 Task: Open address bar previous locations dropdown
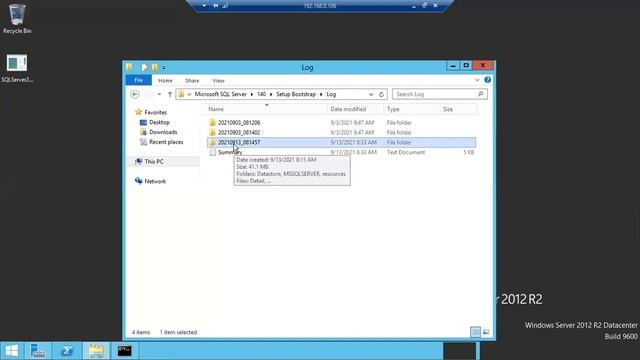coord(371,94)
